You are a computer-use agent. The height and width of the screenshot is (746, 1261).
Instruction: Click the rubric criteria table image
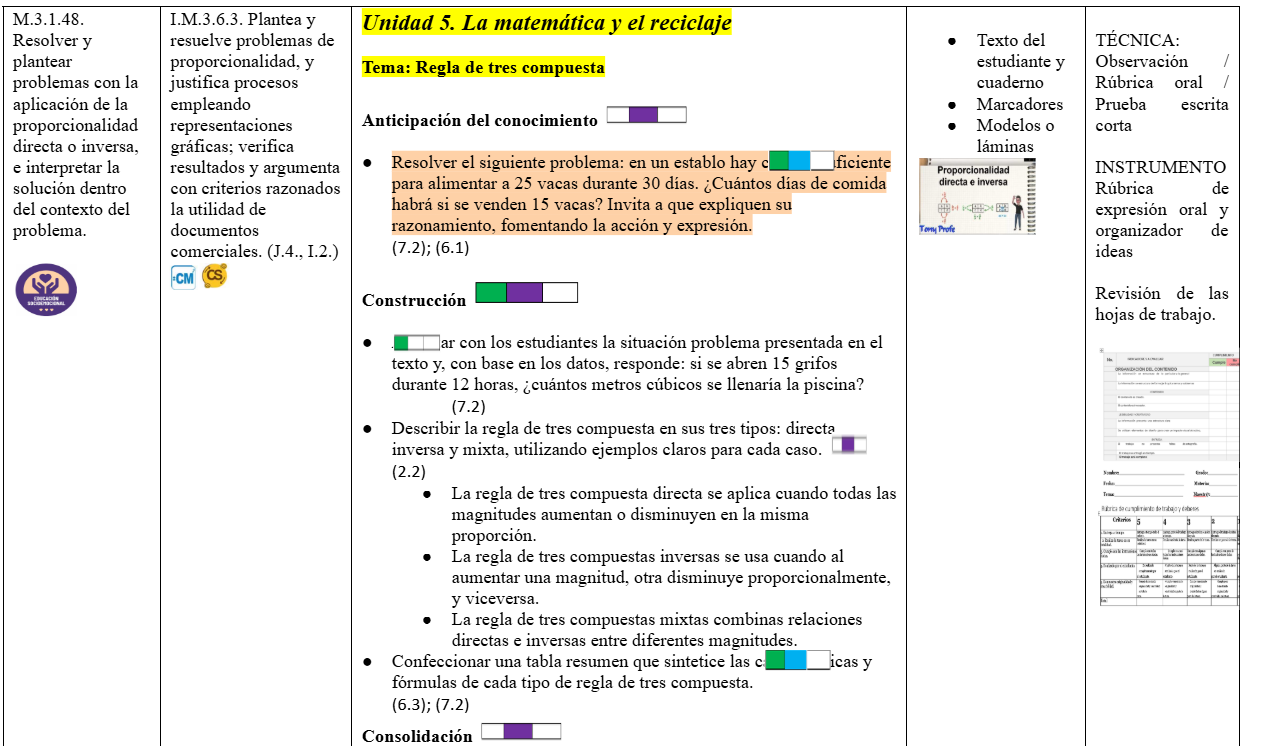(x=1170, y=554)
